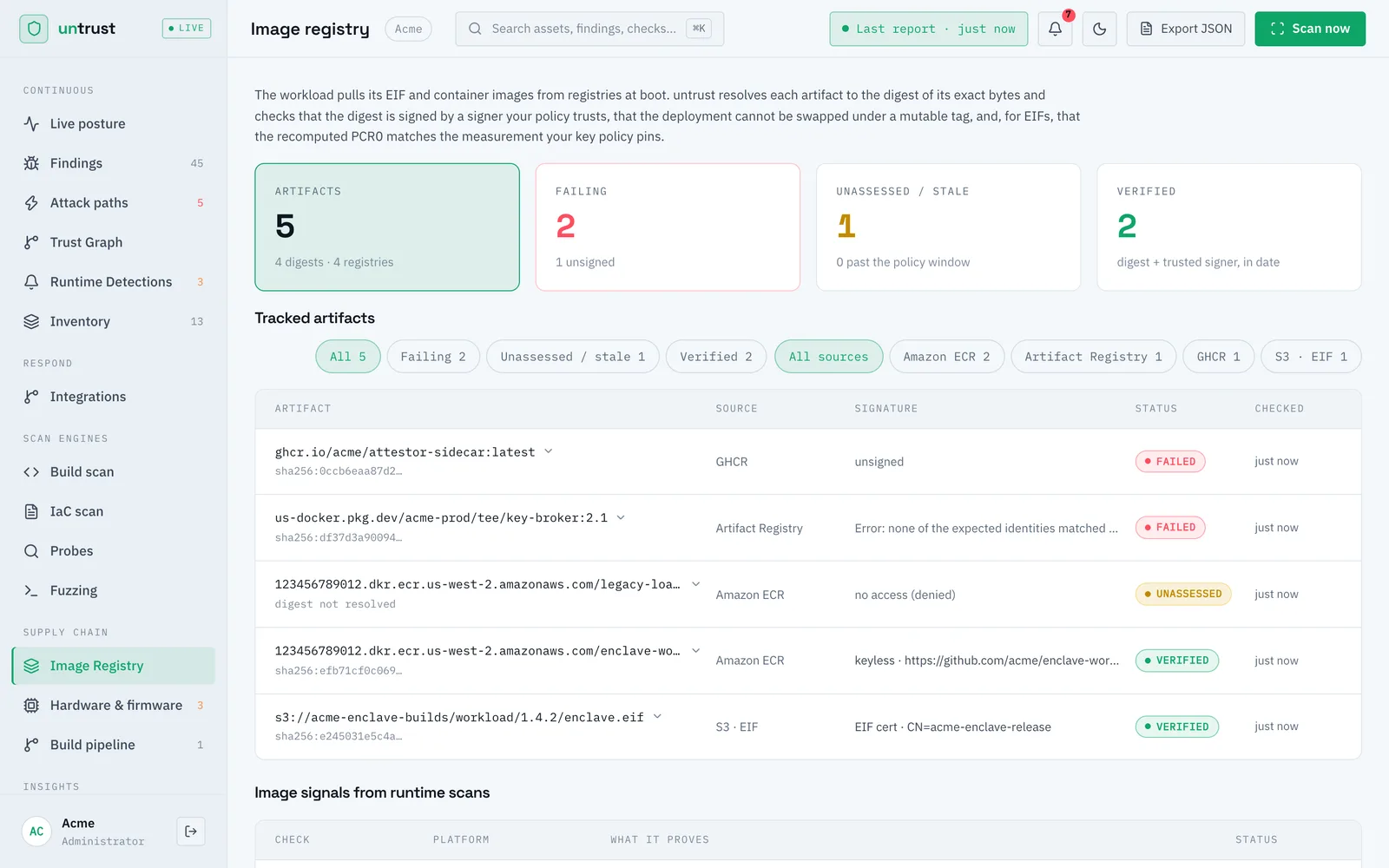Open Live posture from sidebar

point(113,124)
